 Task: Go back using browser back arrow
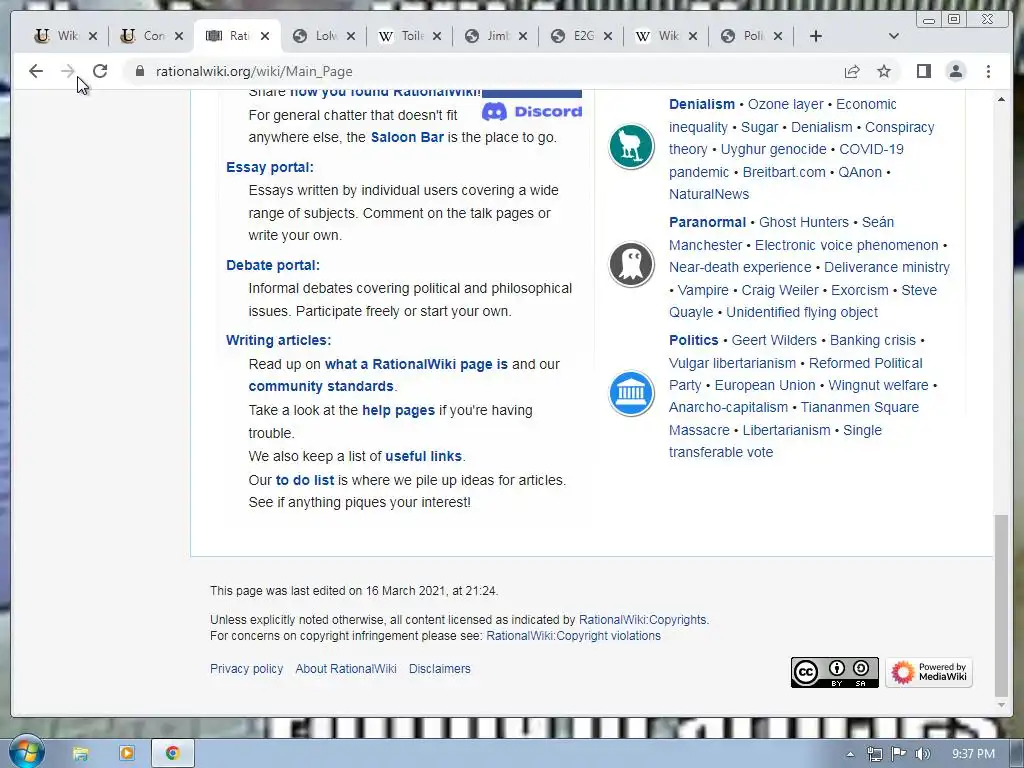tap(36, 71)
